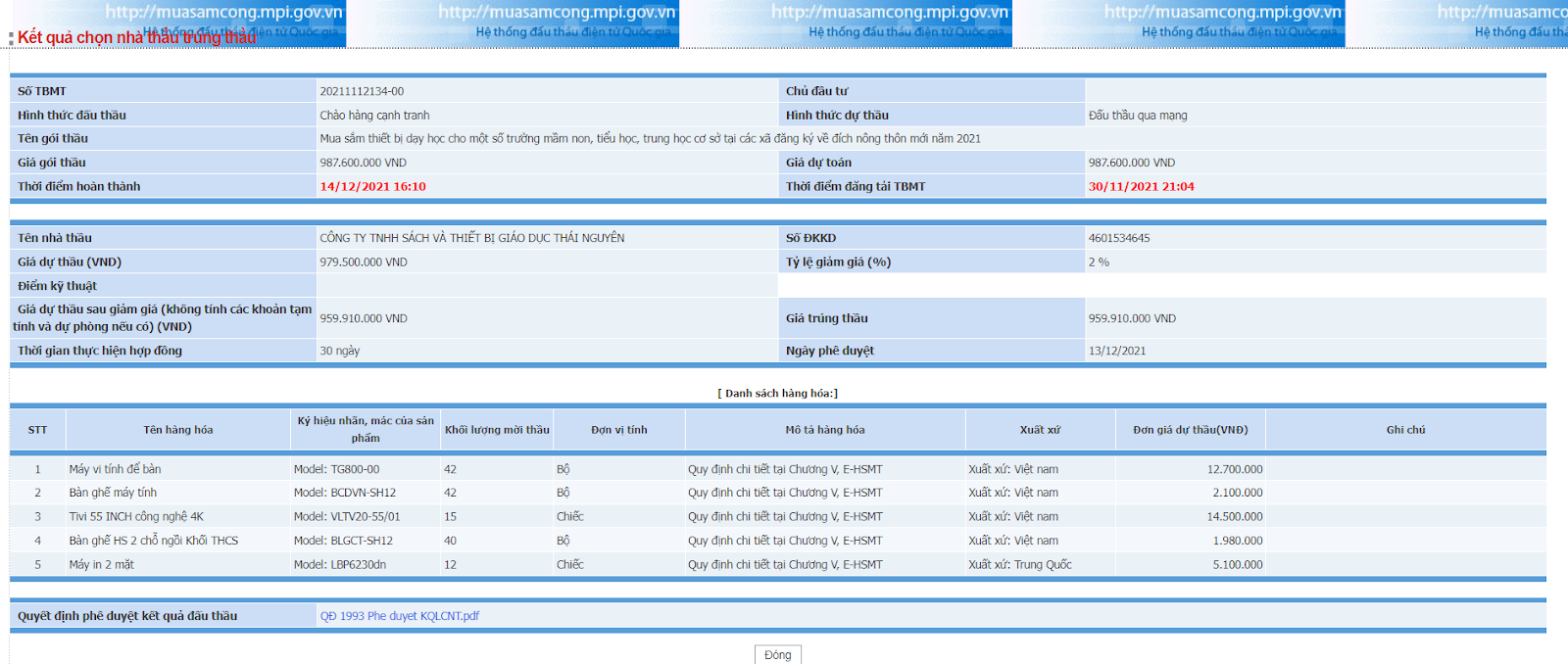Click the Tivi 55 INCH công nghệ 4K item
The image size is (1568, 664).
[136, 516]
